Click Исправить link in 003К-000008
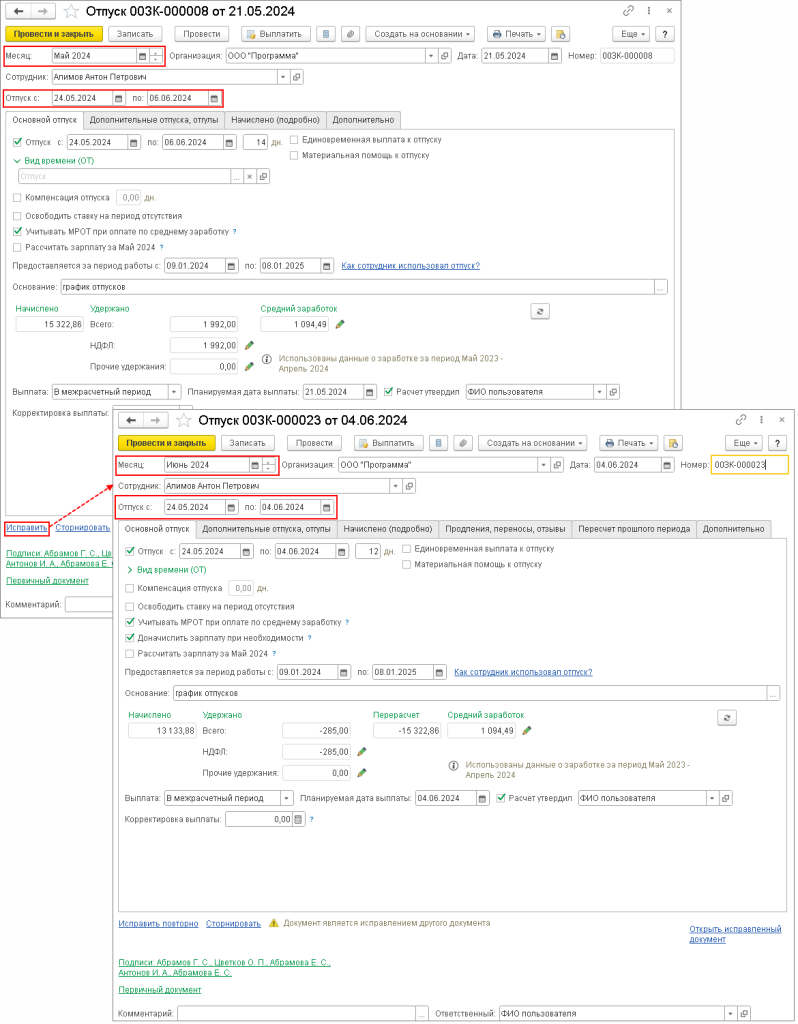798x1024 pixels. coord(26,528)
